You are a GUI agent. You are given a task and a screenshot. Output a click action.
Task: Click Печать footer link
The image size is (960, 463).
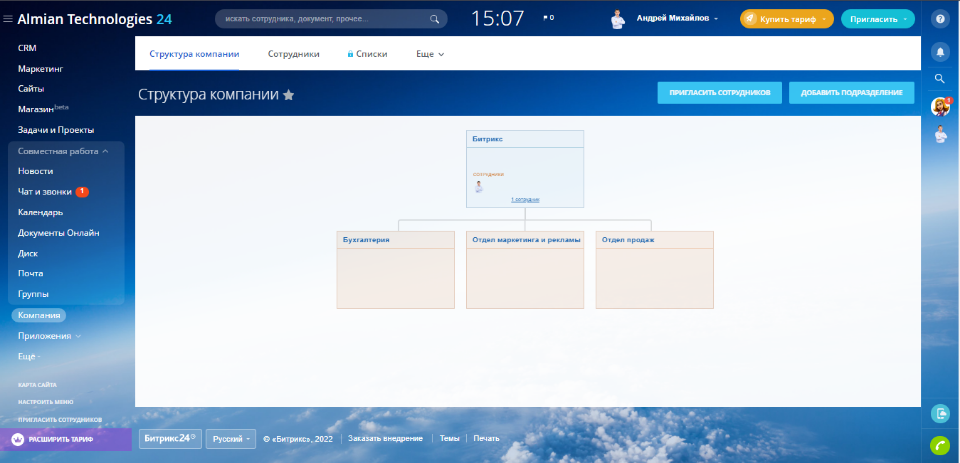pyautogui.click(x=486, y=439)
